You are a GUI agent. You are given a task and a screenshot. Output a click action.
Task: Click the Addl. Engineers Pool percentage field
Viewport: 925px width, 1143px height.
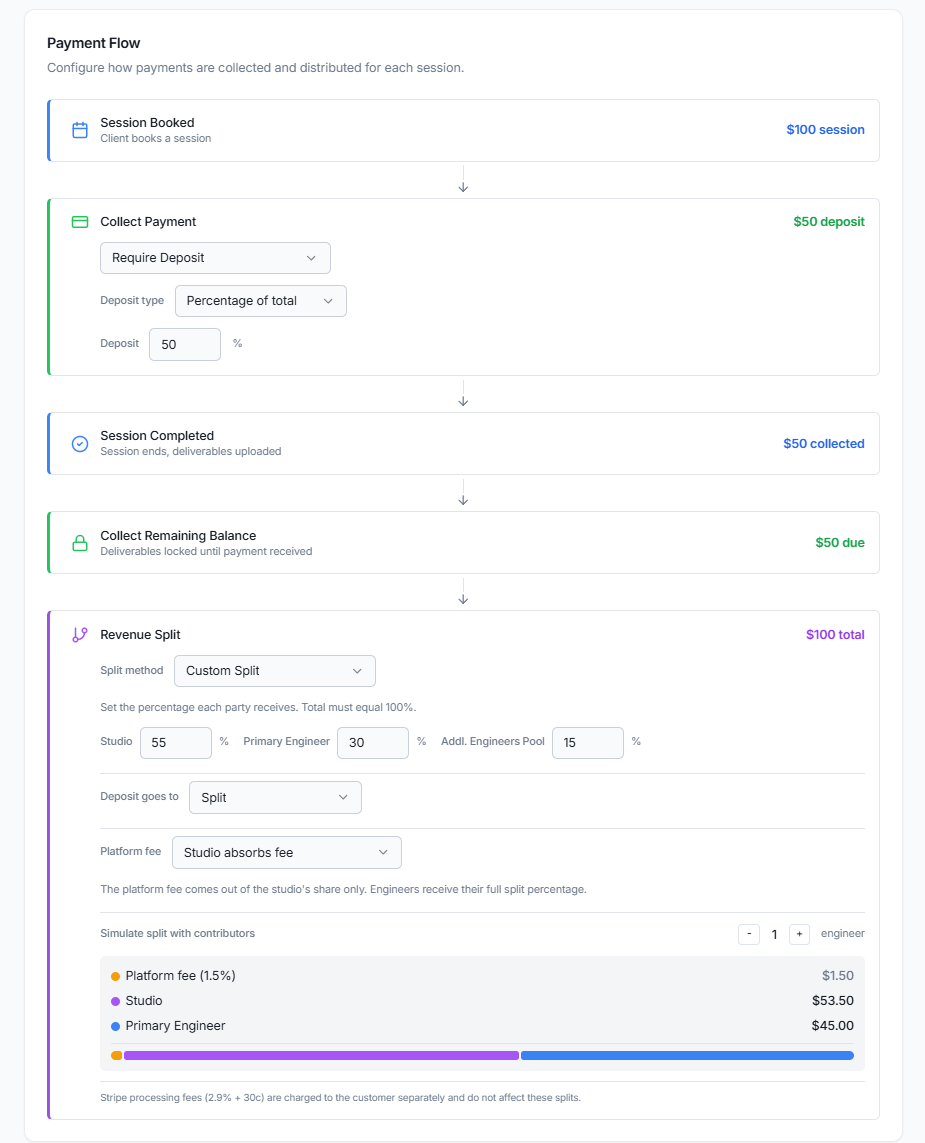pos(588,743)
